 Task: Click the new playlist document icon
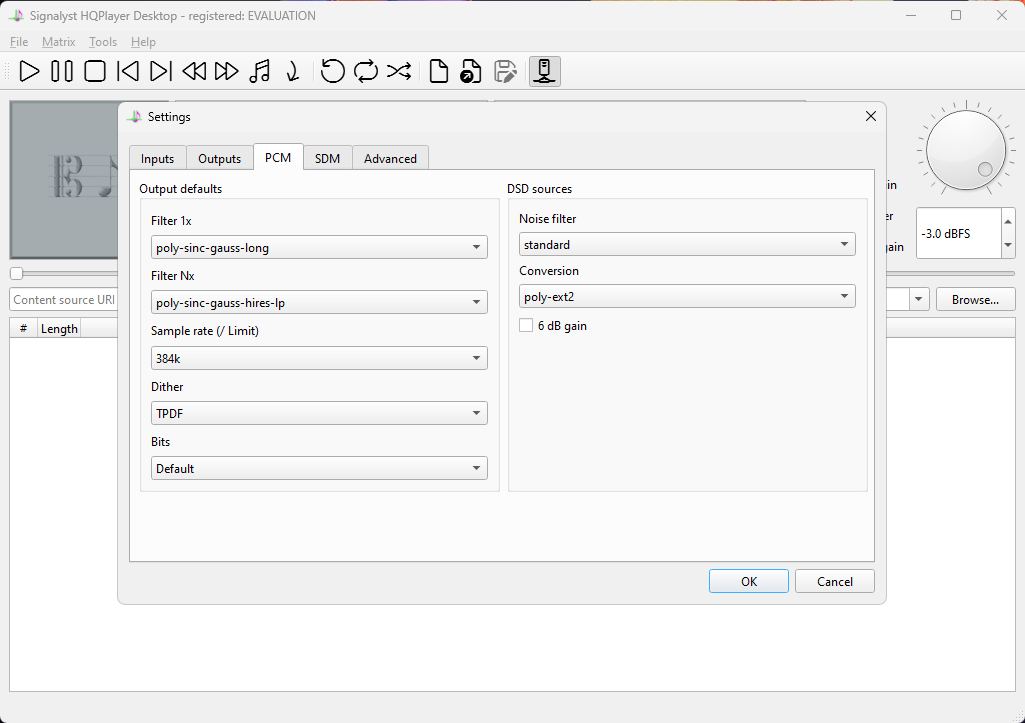pyautogui.click(x=439, y=71)
